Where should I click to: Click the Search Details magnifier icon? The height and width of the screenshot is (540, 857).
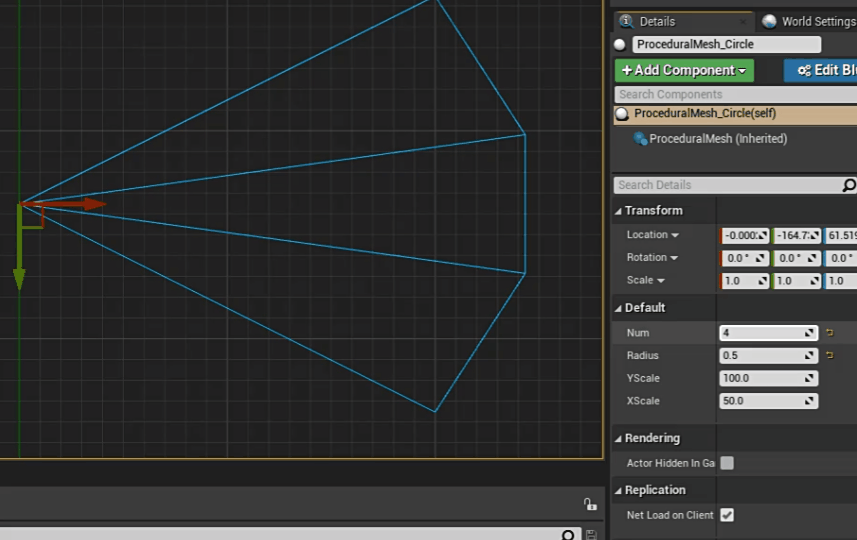pyautogui.click(x=849, y=185)
